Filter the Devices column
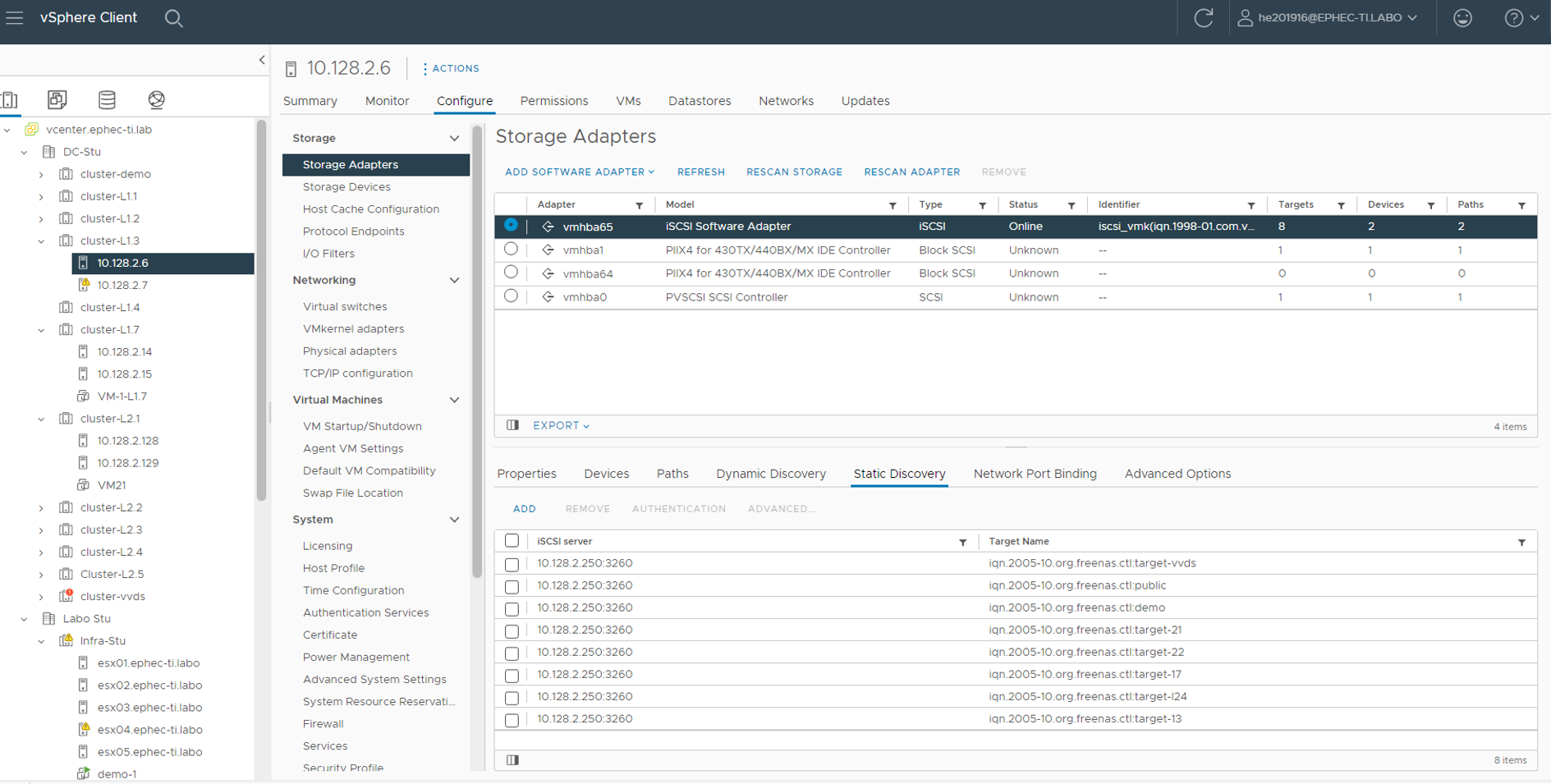This screenshot has width=1551, height=784. coord(1431,205)
